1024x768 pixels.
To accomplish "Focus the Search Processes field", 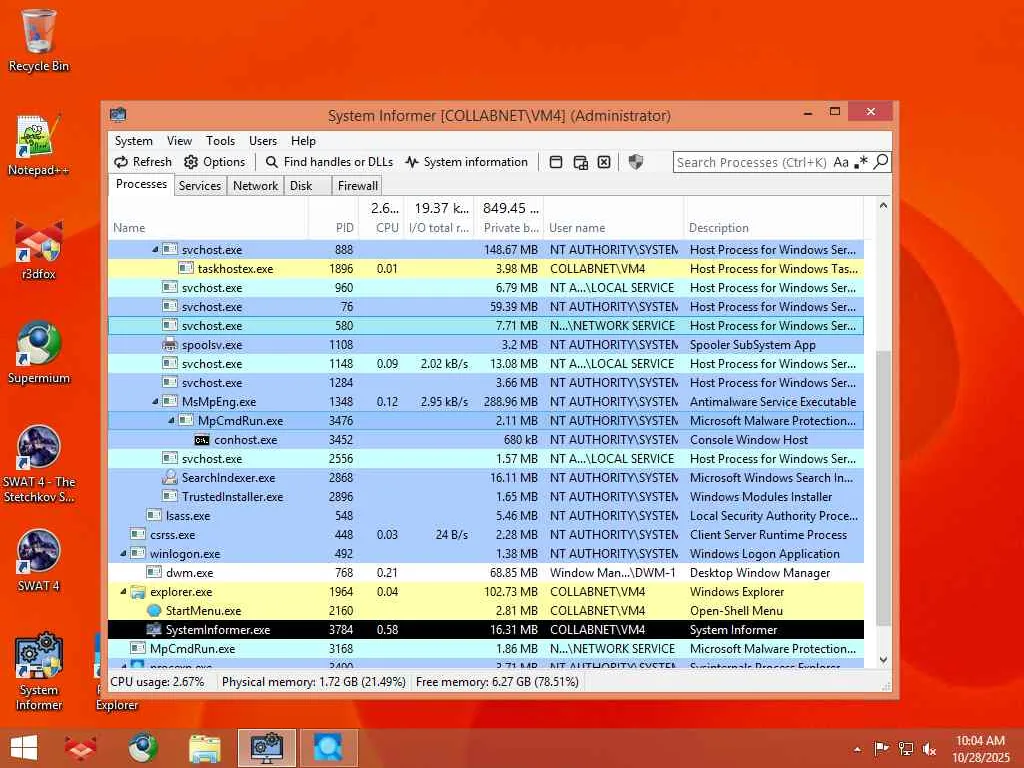I will tap(752, 162).
